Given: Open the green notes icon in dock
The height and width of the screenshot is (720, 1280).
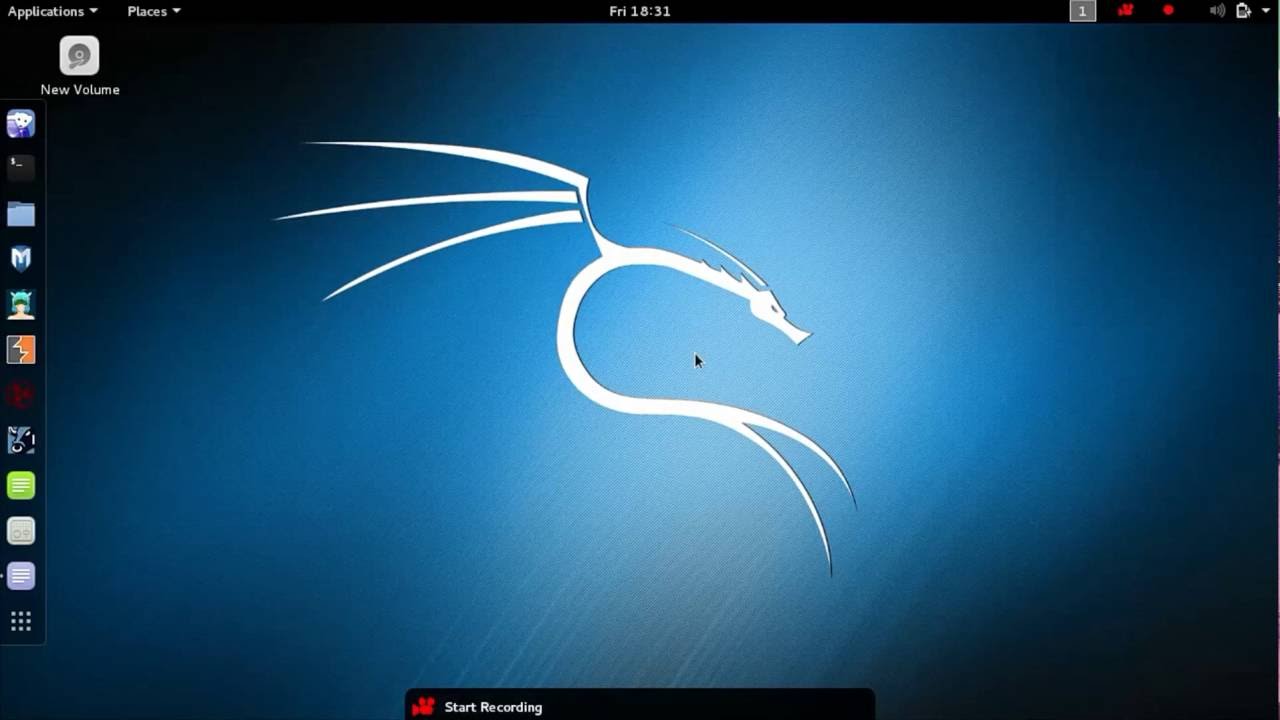Looking at the screenshot, I should [x=21, y=486].
